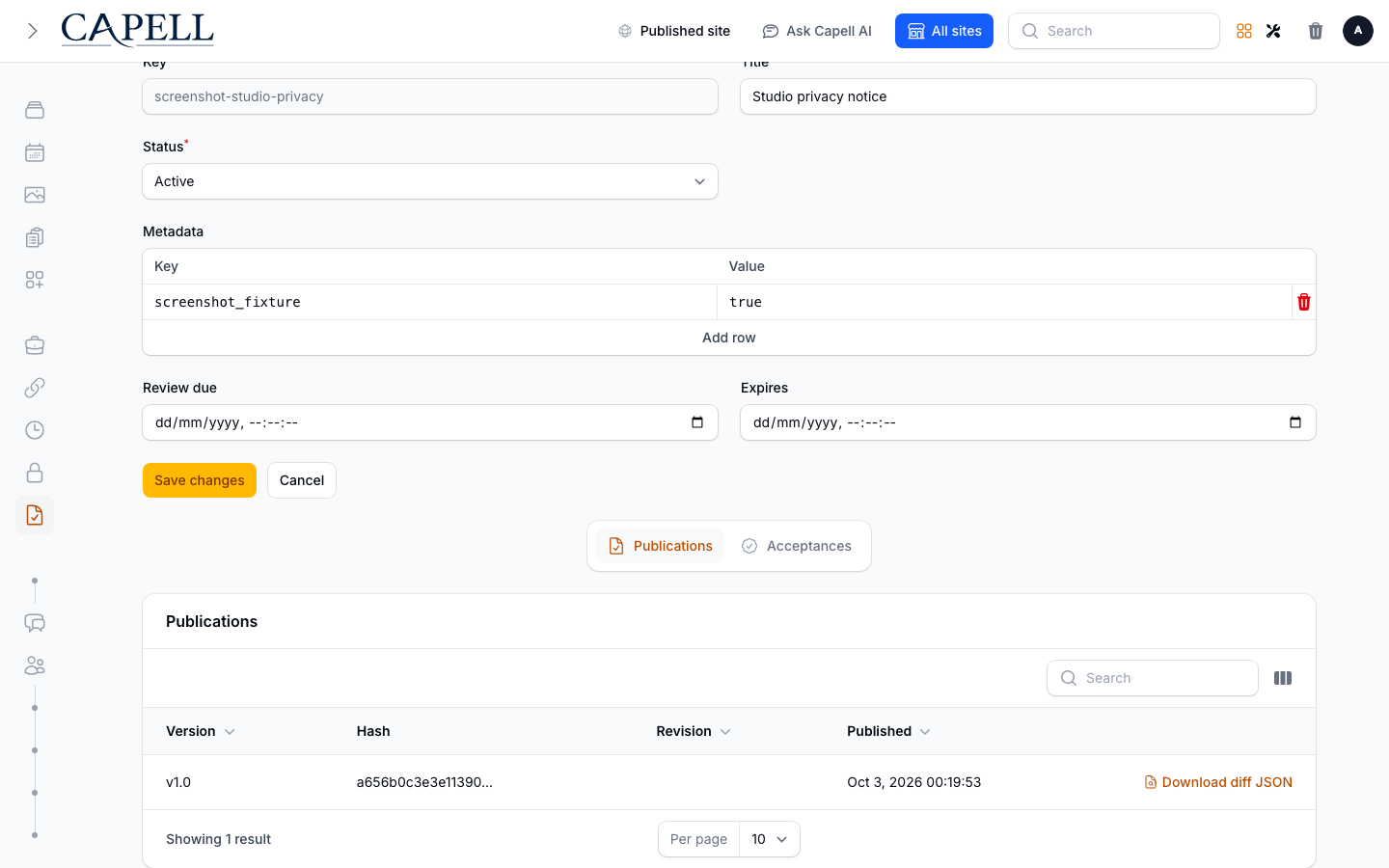Sort by the Published column
Screen dimensions: 1389x868
[x=888, y=731]
